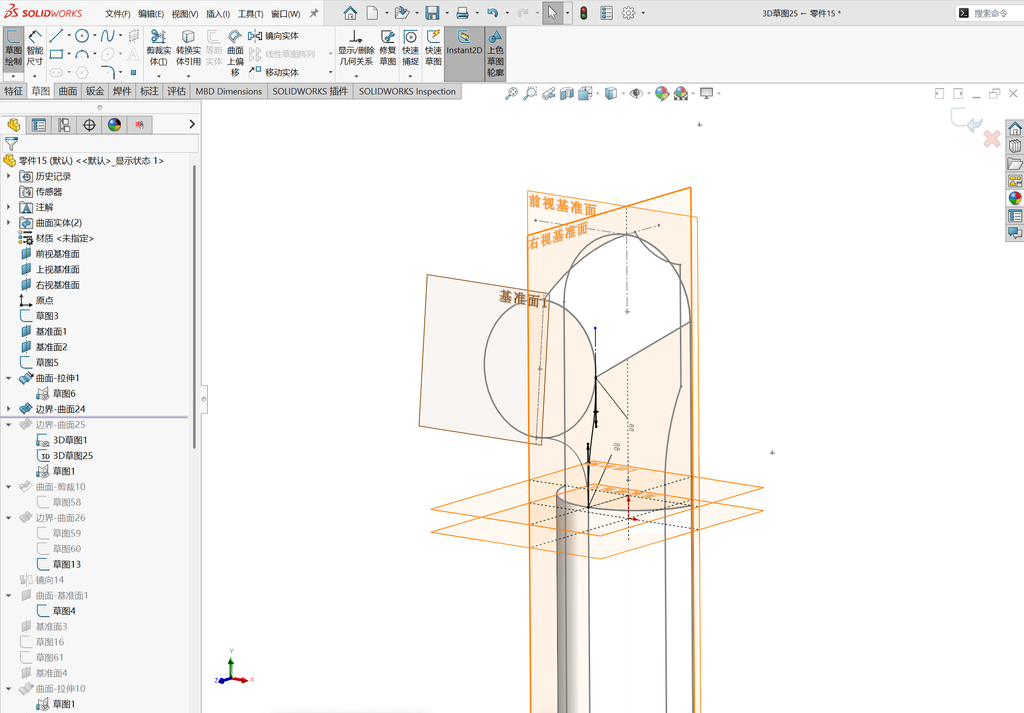Open Display/Delete Relations (显示/删除几何关系)
The width and height of the screenshot is (1024, 713).
tap(356, 48)
